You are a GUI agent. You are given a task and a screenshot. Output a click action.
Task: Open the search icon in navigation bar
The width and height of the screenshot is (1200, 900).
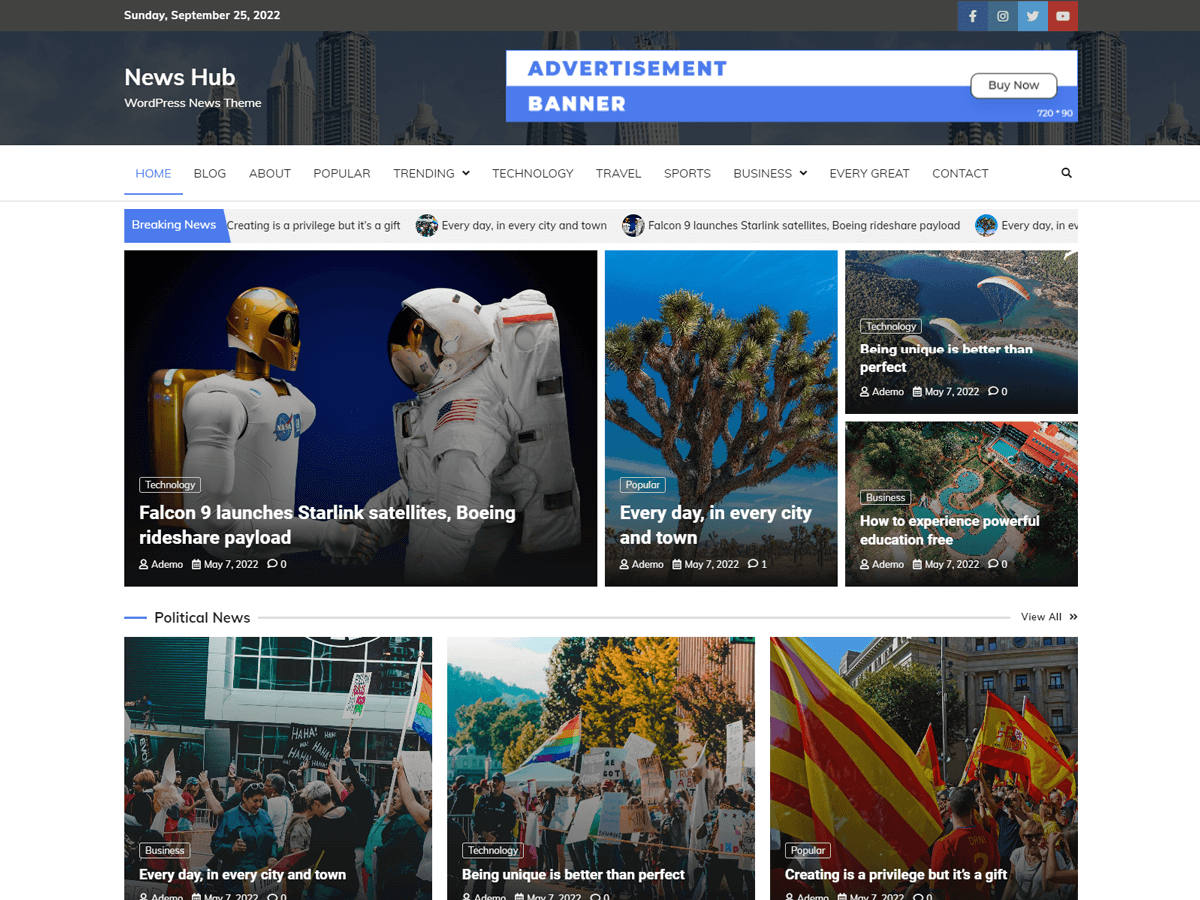[1066, 173]
